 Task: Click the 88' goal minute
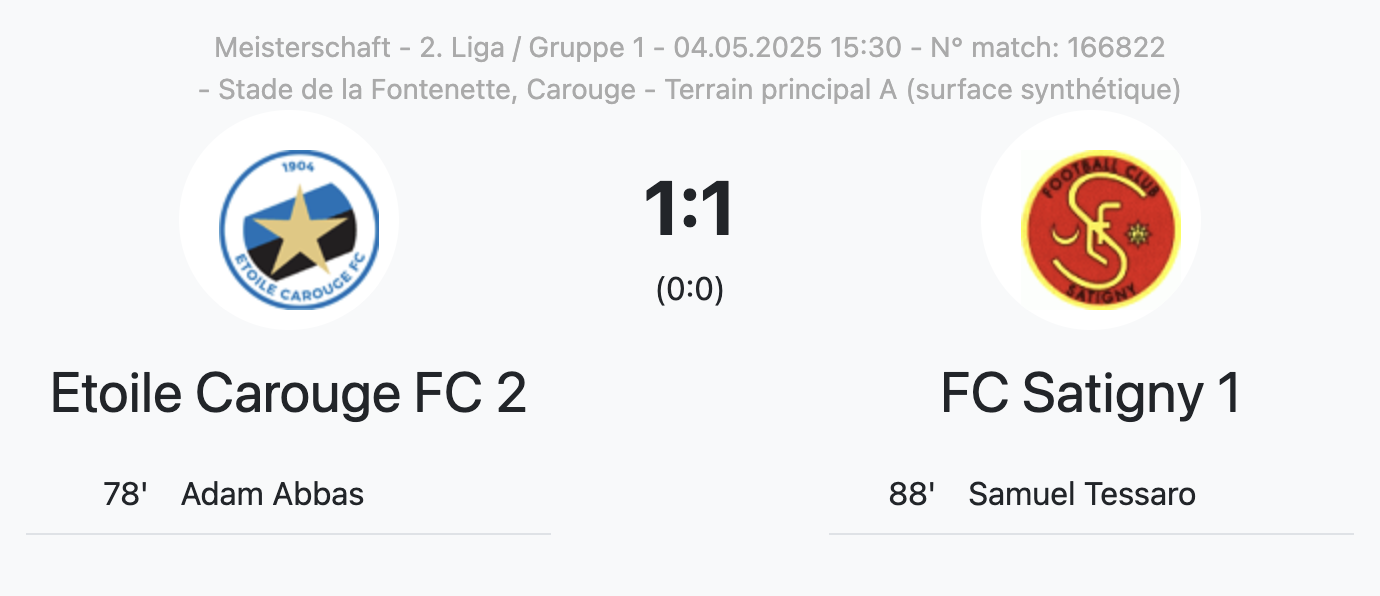point(912,494)
